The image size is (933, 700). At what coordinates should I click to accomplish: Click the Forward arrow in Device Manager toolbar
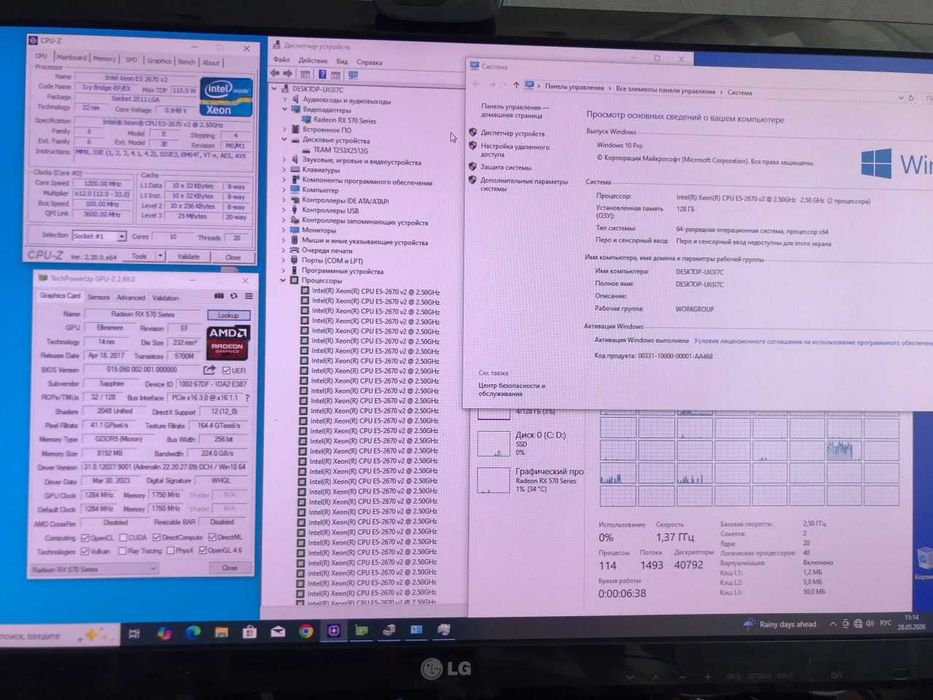point(288,74)
